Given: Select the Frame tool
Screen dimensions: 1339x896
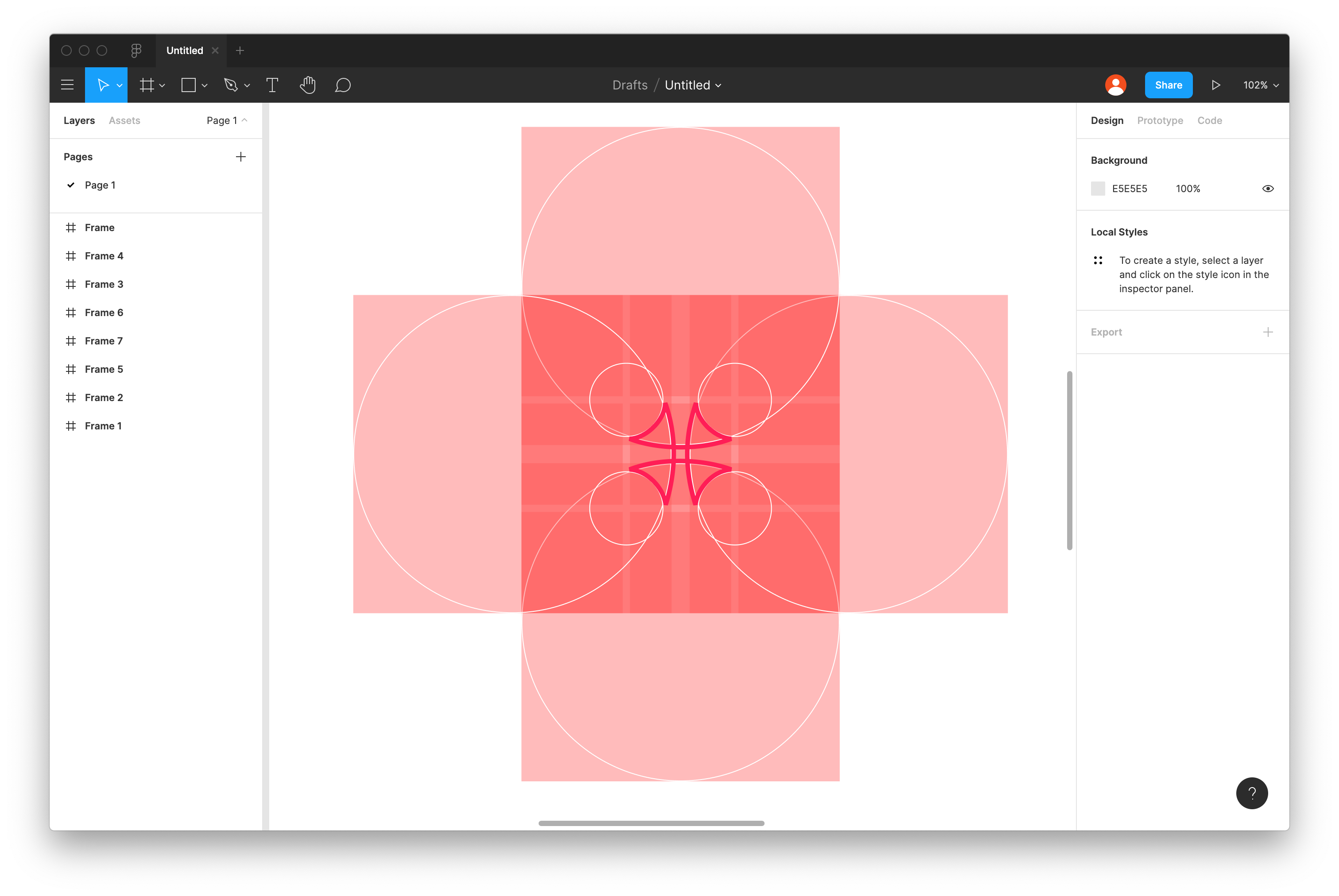Looking at the screenshot, I should (147, 85).
